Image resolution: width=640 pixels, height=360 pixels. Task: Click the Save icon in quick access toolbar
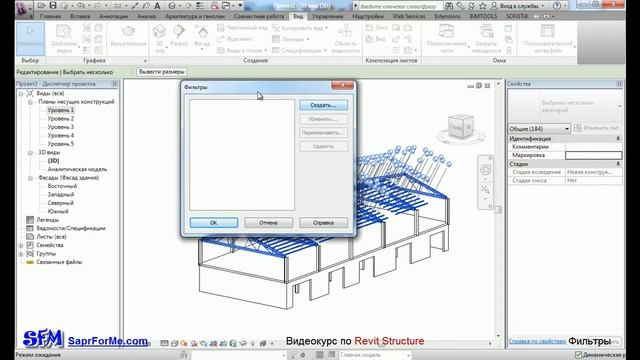point(53,6)
